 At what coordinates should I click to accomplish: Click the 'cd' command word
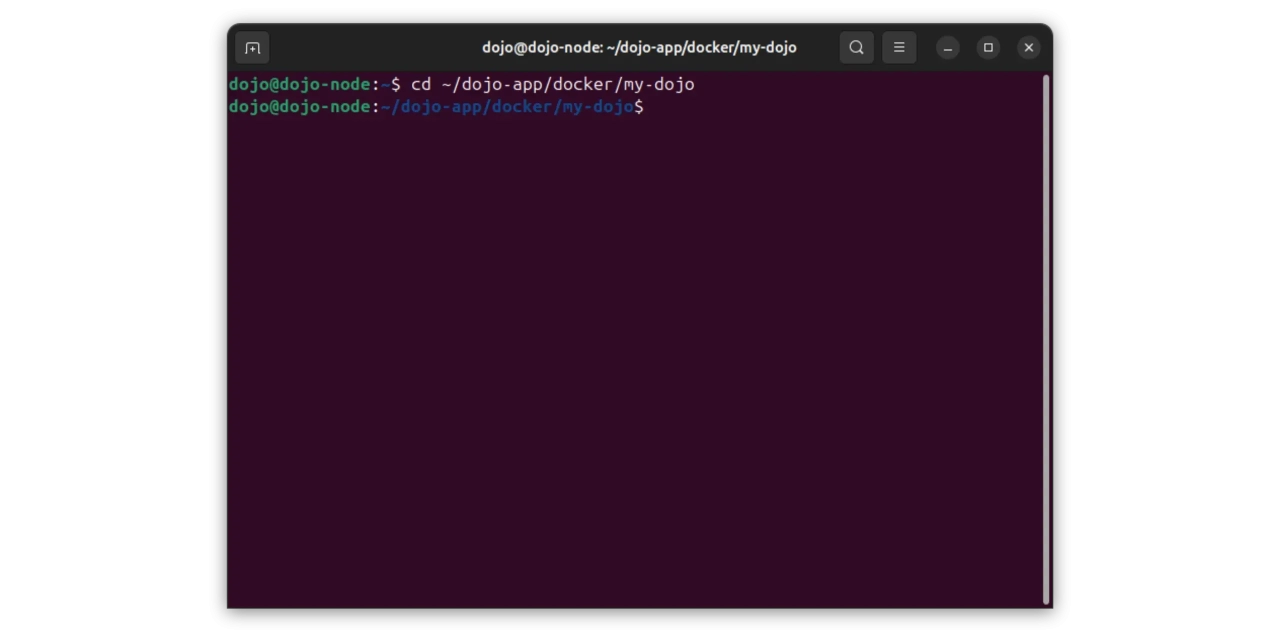tap(421, 85)
